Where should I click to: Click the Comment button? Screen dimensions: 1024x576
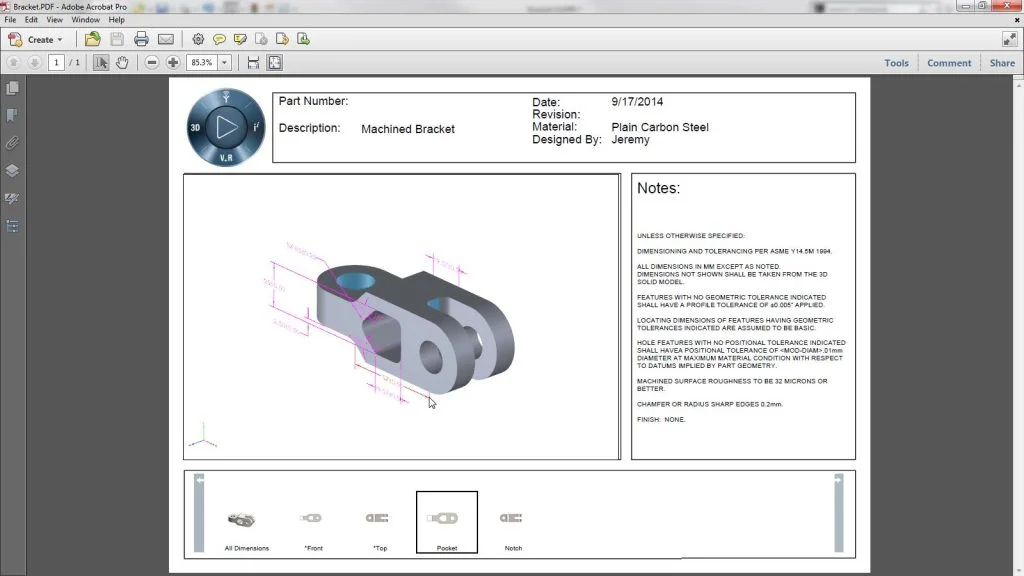pyautogui.click(x=948, y=62)
